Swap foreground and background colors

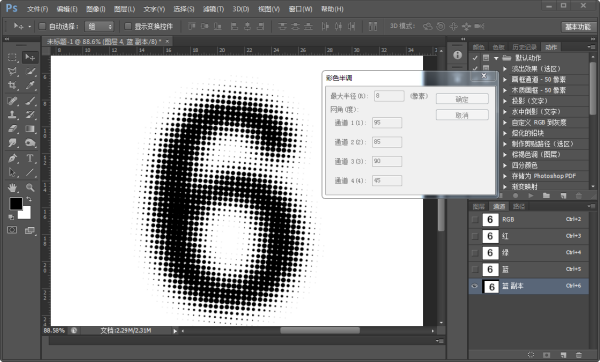[x=29, y=199]
